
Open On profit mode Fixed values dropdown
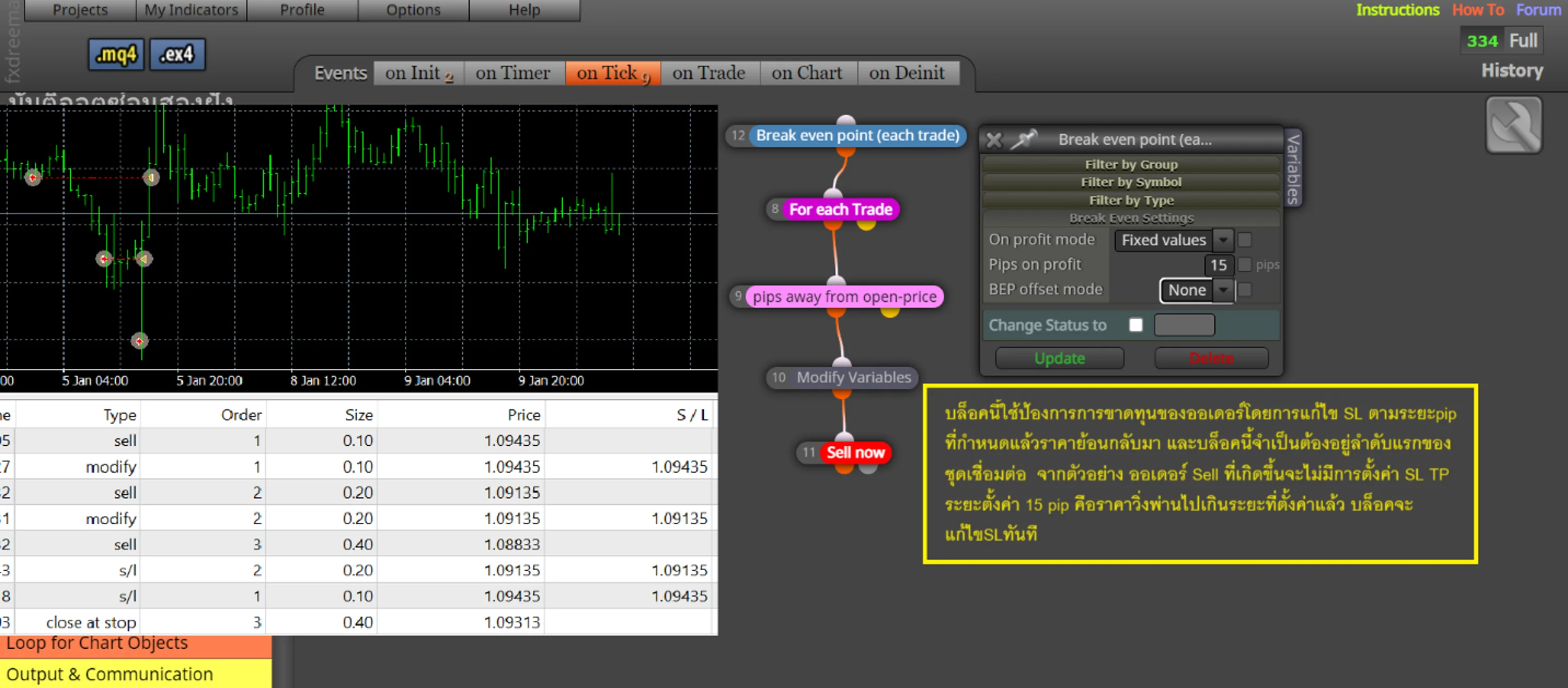tap(1174, 240)
